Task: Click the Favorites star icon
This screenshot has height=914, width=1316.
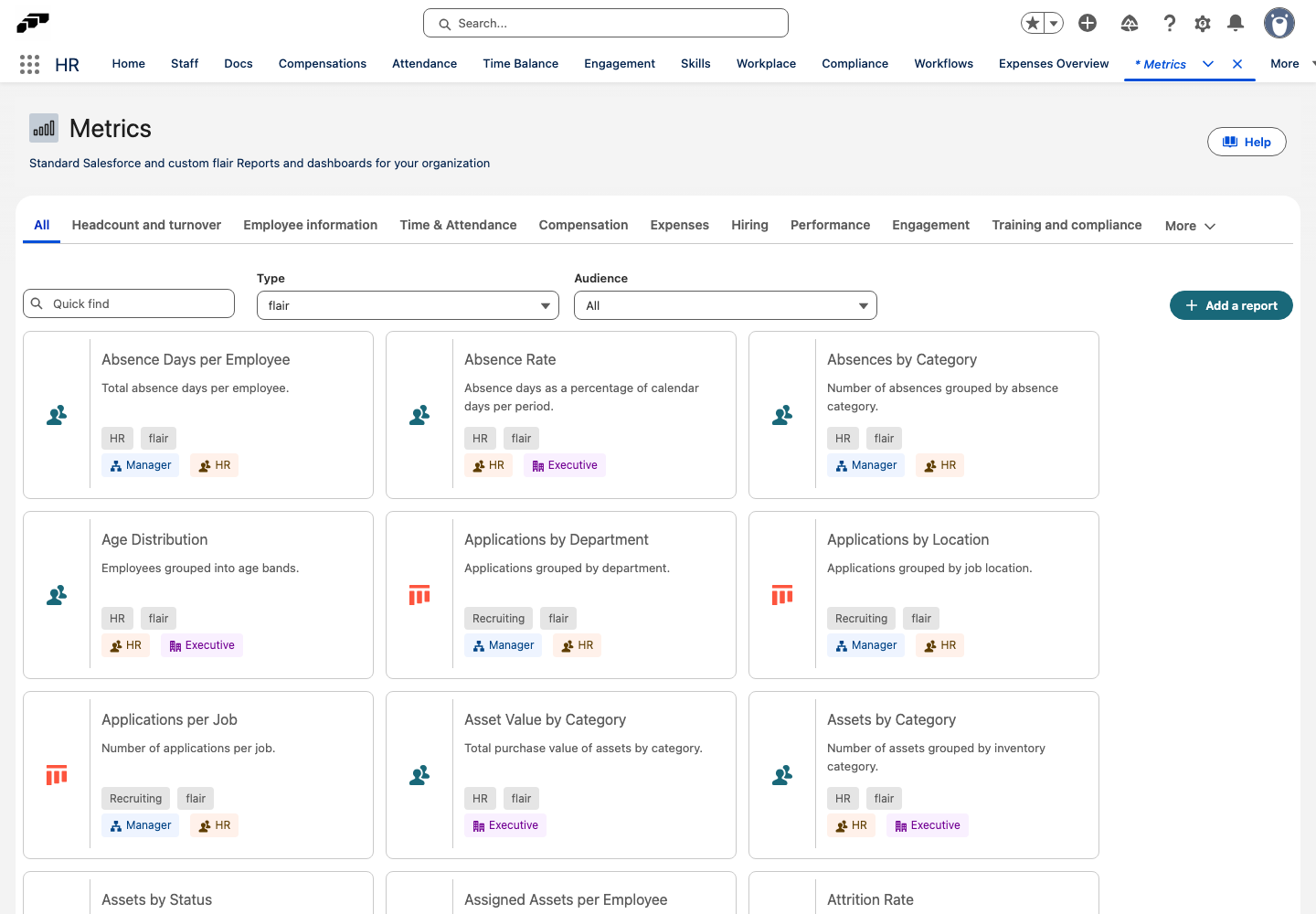Action: point(1033,23)
